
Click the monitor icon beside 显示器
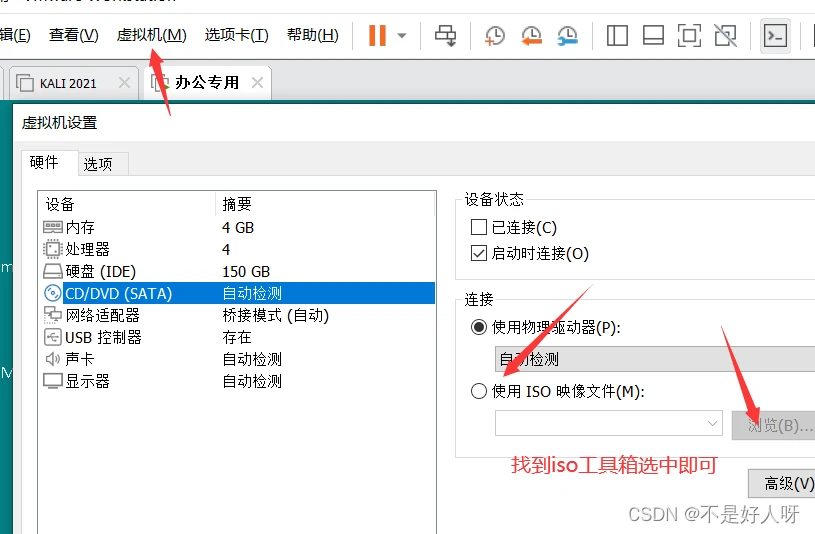(52, 381)
